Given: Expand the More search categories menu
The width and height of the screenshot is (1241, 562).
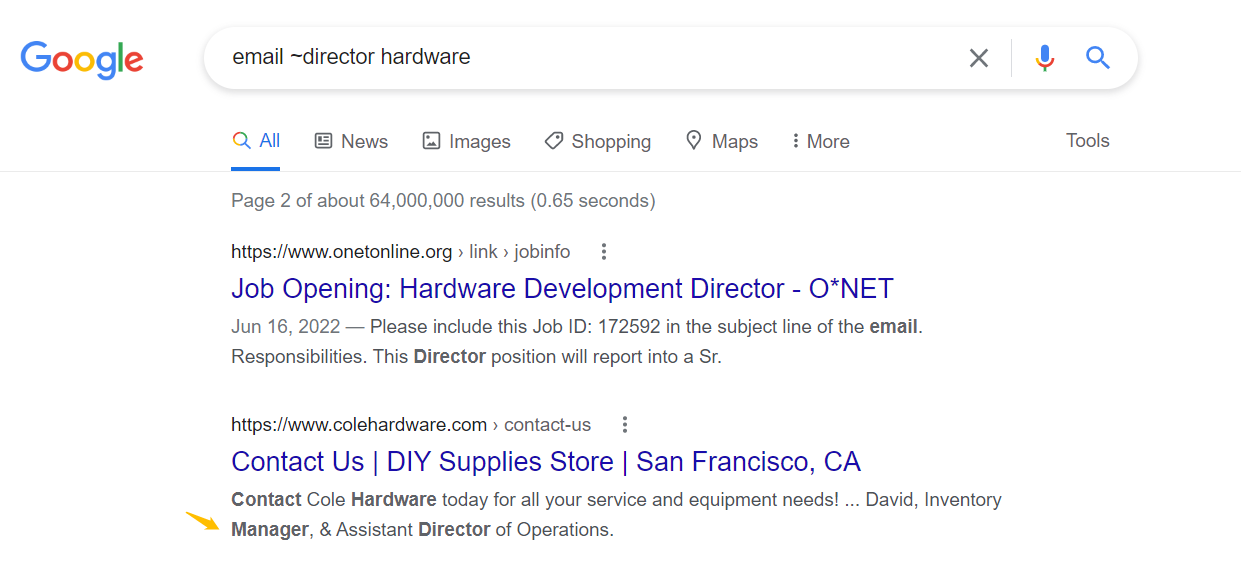Looking at the screenshot, I should click(820, 142).
